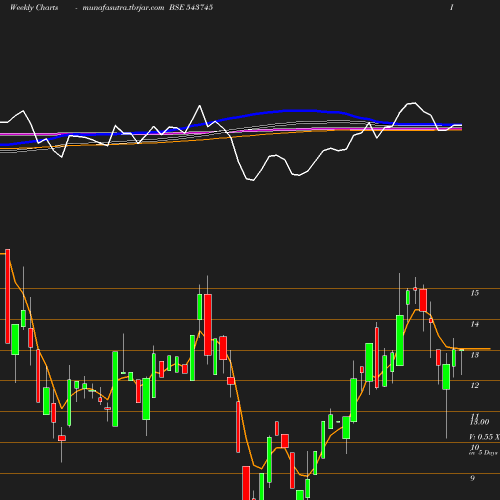Click the price axis label 12
This screenshot has width=500, height=500.
point(475,386)
